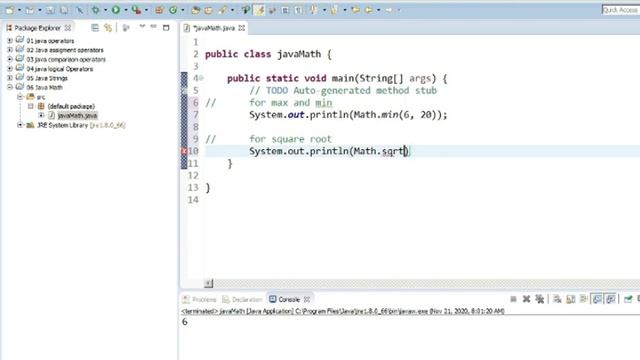This screenshot has height=360, width=640.
Task: Collapse the main method fold marker
Action: (202, 78)
